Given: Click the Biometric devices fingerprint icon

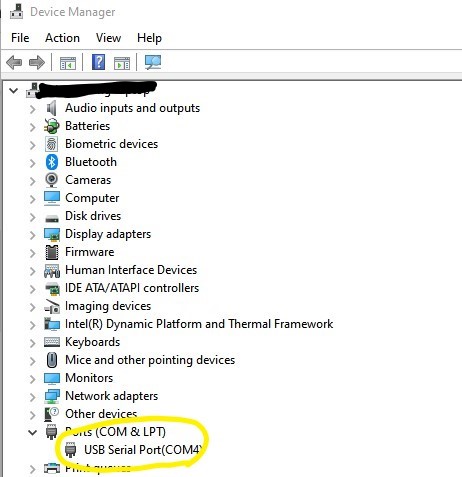Looking at the screenshot, I should pos(52,144).
